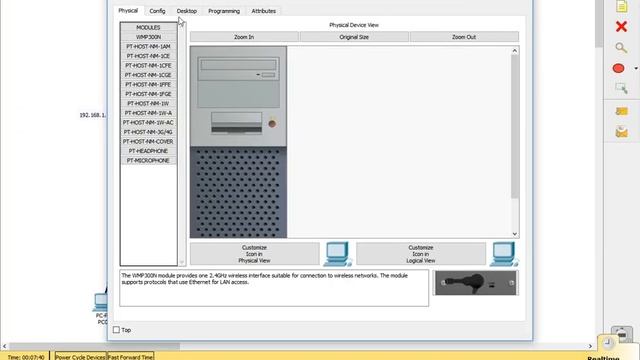Click the Zoom Out button
This screenshot has height=360, width=640.
pos(464,37)
